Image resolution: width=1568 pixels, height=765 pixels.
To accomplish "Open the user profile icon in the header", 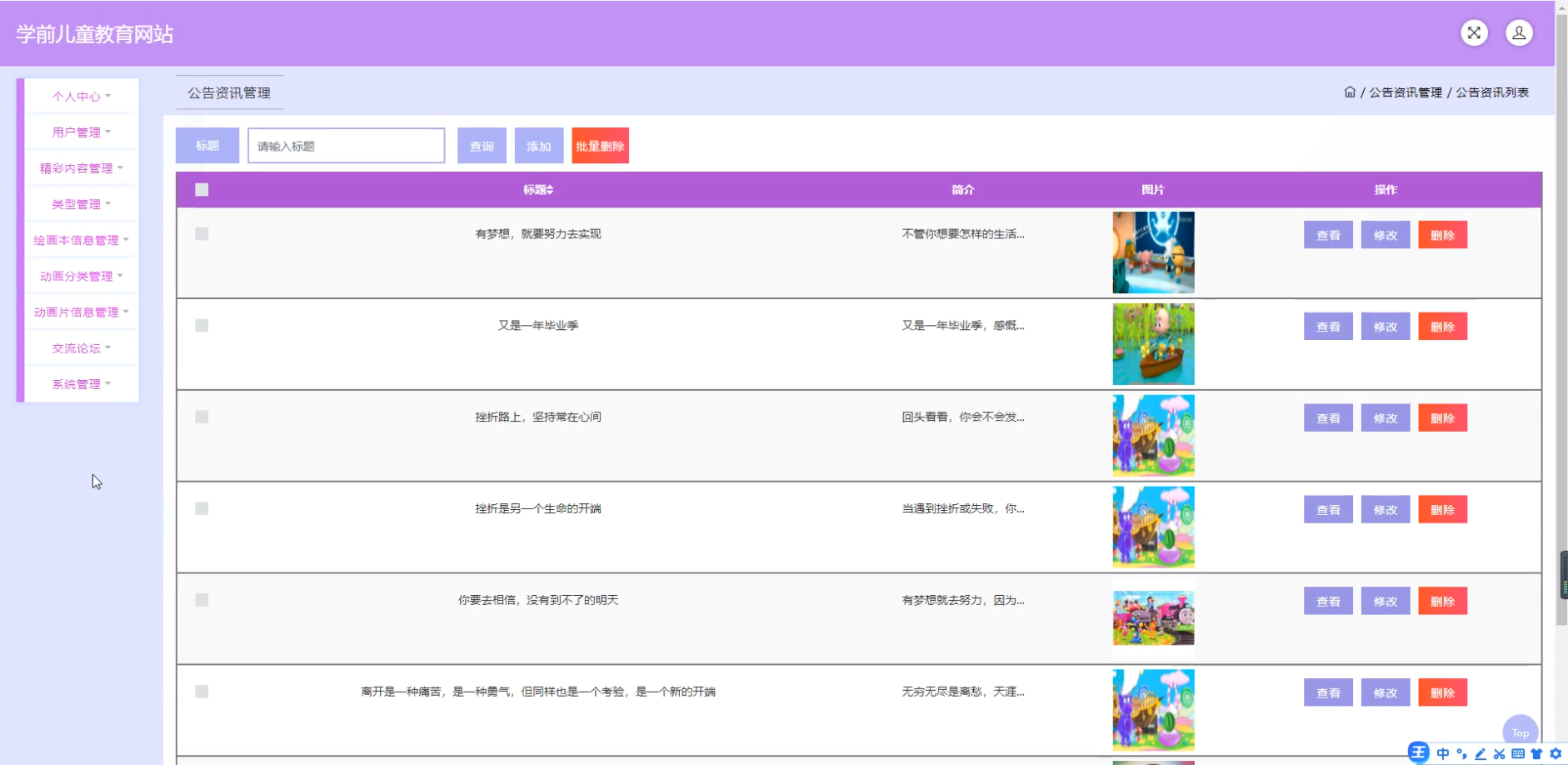I will [1519, 32].
